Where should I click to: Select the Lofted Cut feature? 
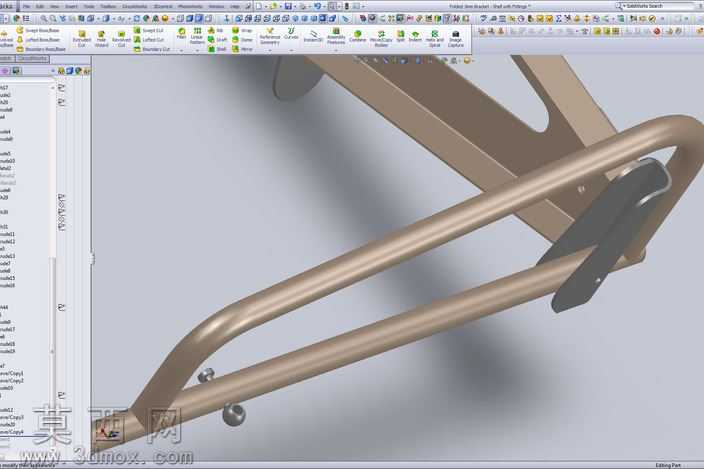point(149,39)
